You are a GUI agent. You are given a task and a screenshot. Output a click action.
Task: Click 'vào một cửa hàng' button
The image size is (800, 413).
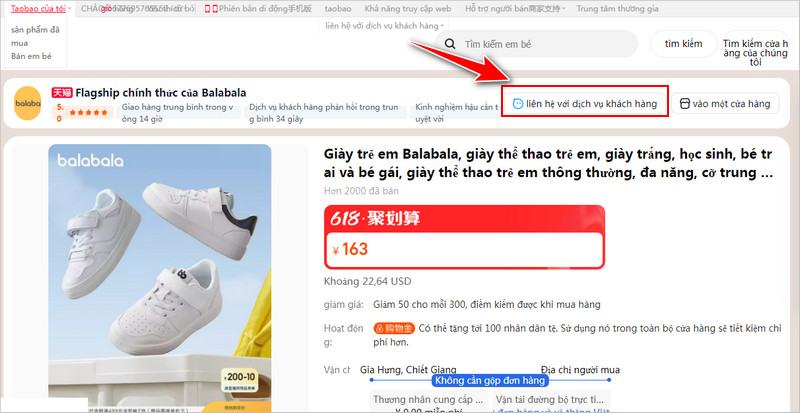(x=724, y=104)
